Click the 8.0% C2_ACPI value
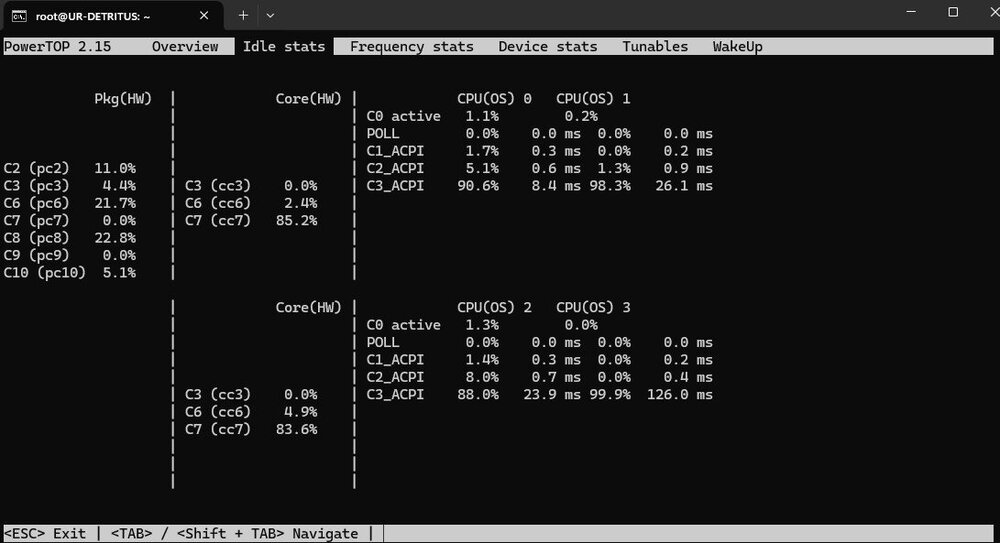 click(482, 377)
